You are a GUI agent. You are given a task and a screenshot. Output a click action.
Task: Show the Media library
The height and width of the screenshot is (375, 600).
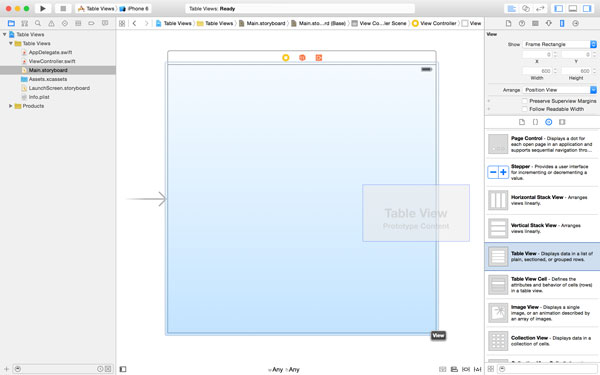click(x=562, y=122)
